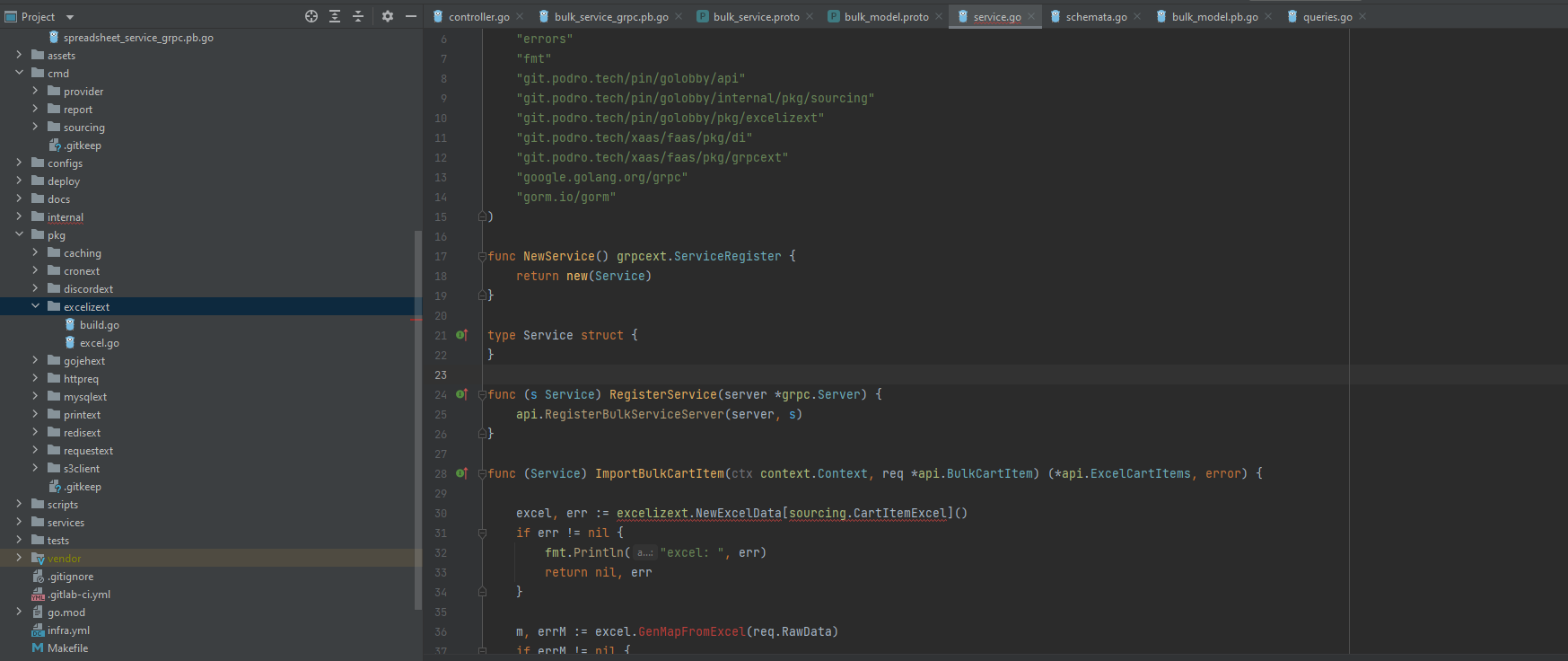
Task: Close the service.go tab
Action: click(x=1031, y=16)
